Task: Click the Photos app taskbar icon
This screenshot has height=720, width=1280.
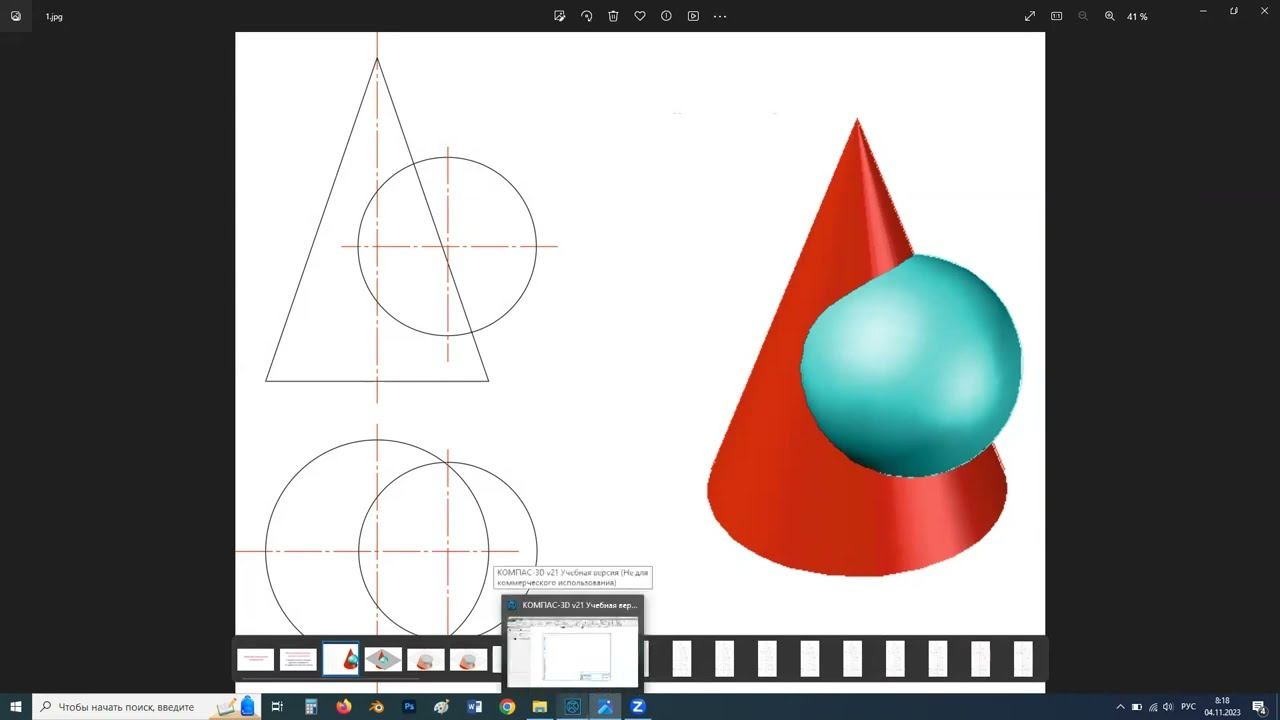Action: (605, 707)
